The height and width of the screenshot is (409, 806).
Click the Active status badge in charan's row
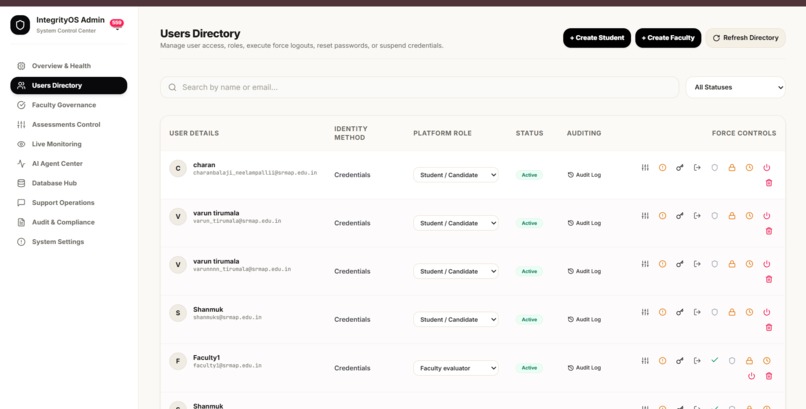click(529, 175)
